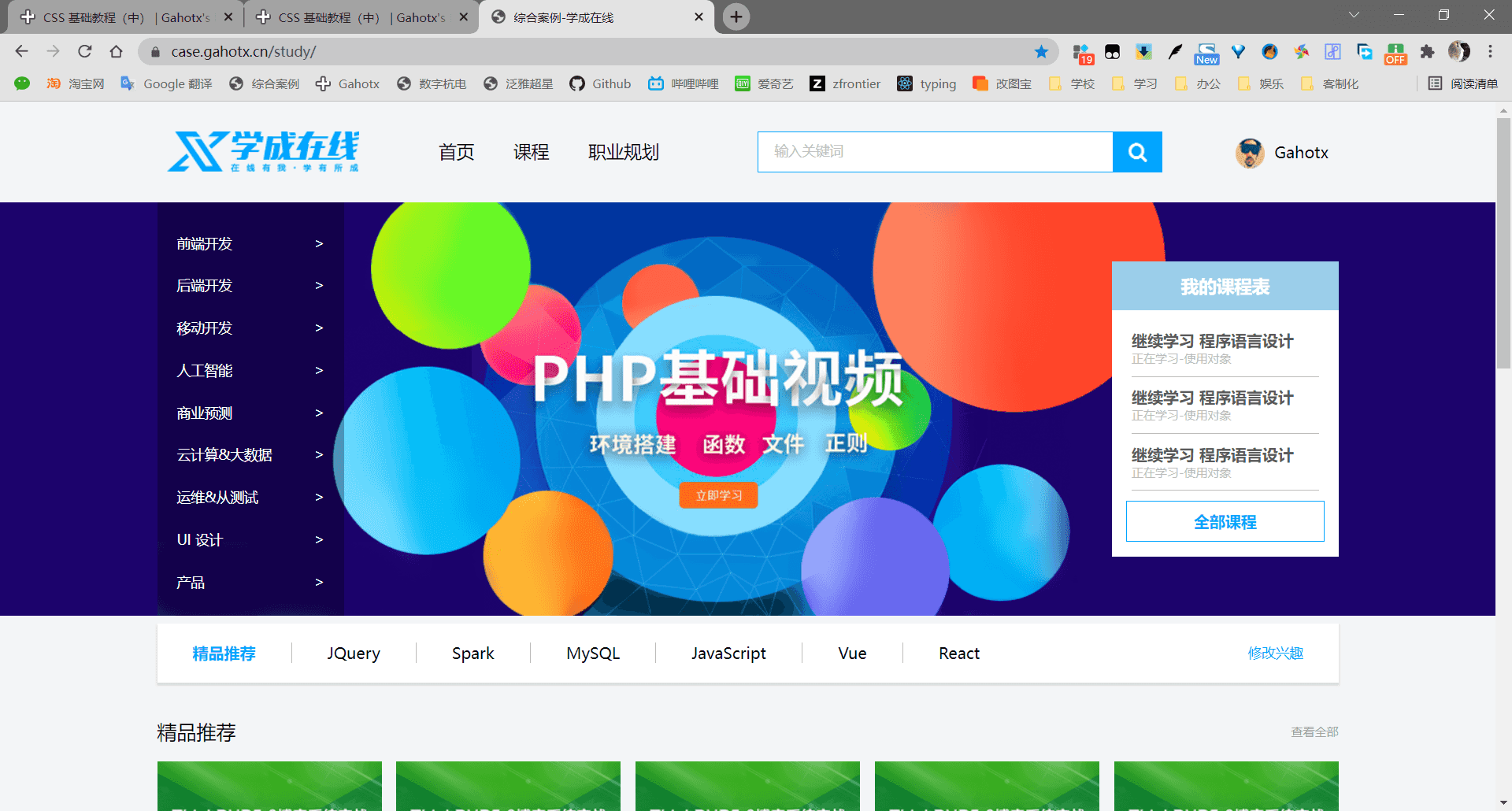Screen dimensions: 1512x811
Task: Open the Github bookmark
Action: pos(600,83)
